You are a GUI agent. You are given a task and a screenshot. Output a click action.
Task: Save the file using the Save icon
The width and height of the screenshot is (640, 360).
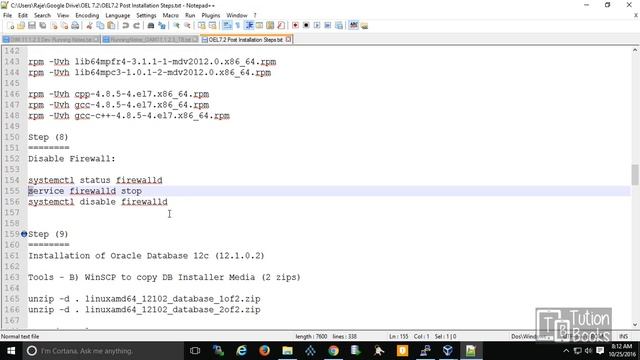(x=32, y=26)
